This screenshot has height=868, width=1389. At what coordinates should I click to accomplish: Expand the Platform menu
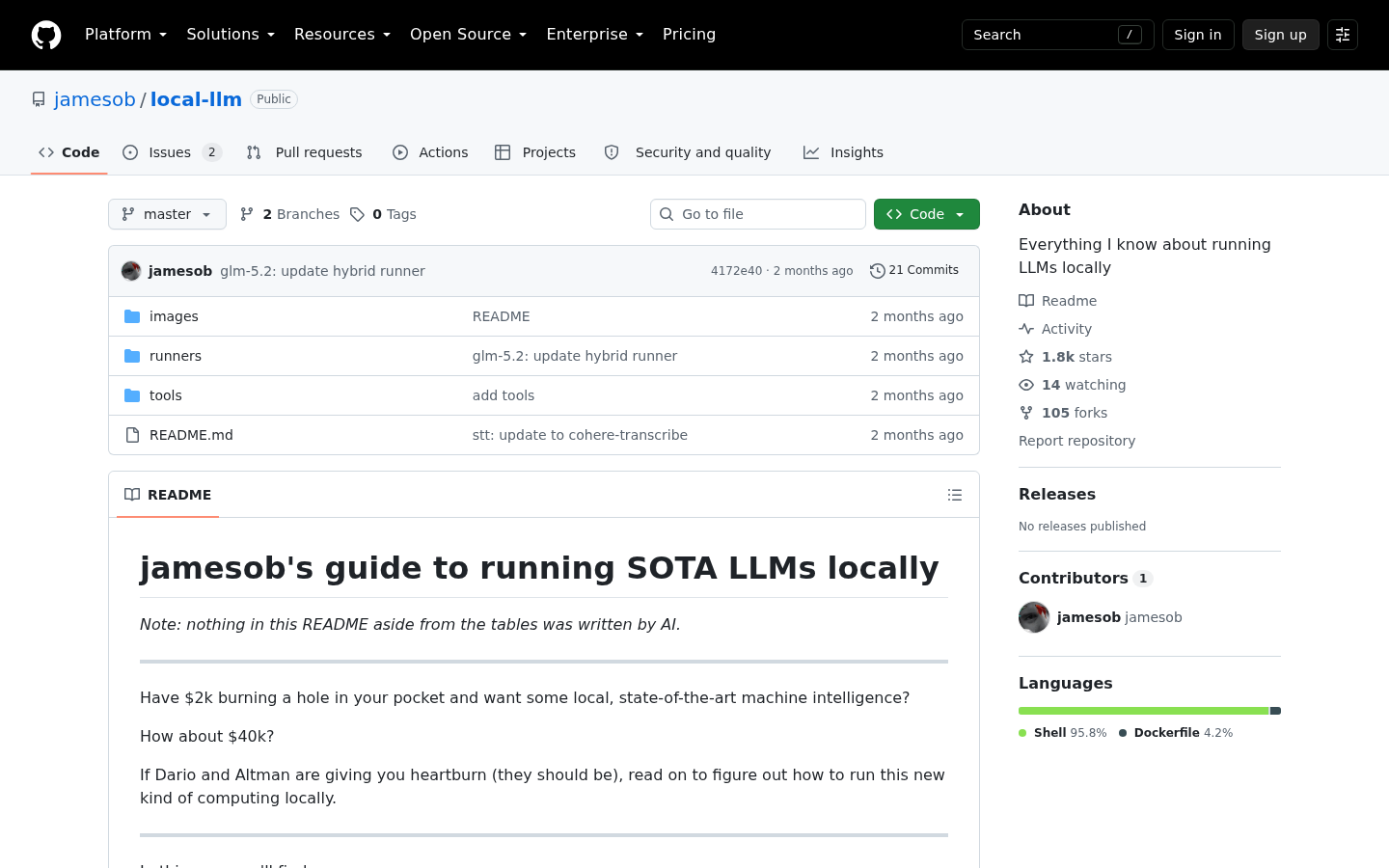126,35
